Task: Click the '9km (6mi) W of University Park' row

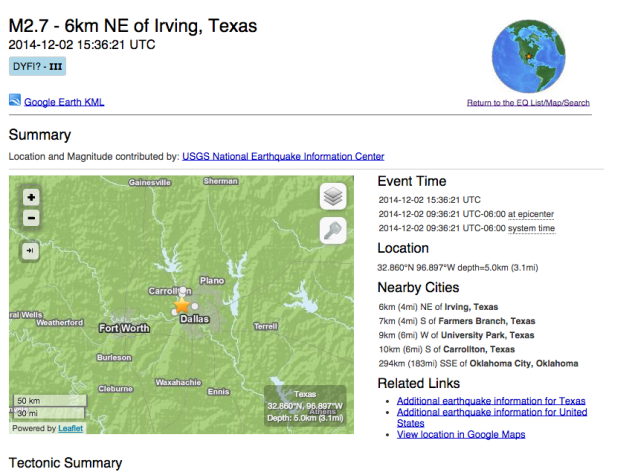Action: 456,335
